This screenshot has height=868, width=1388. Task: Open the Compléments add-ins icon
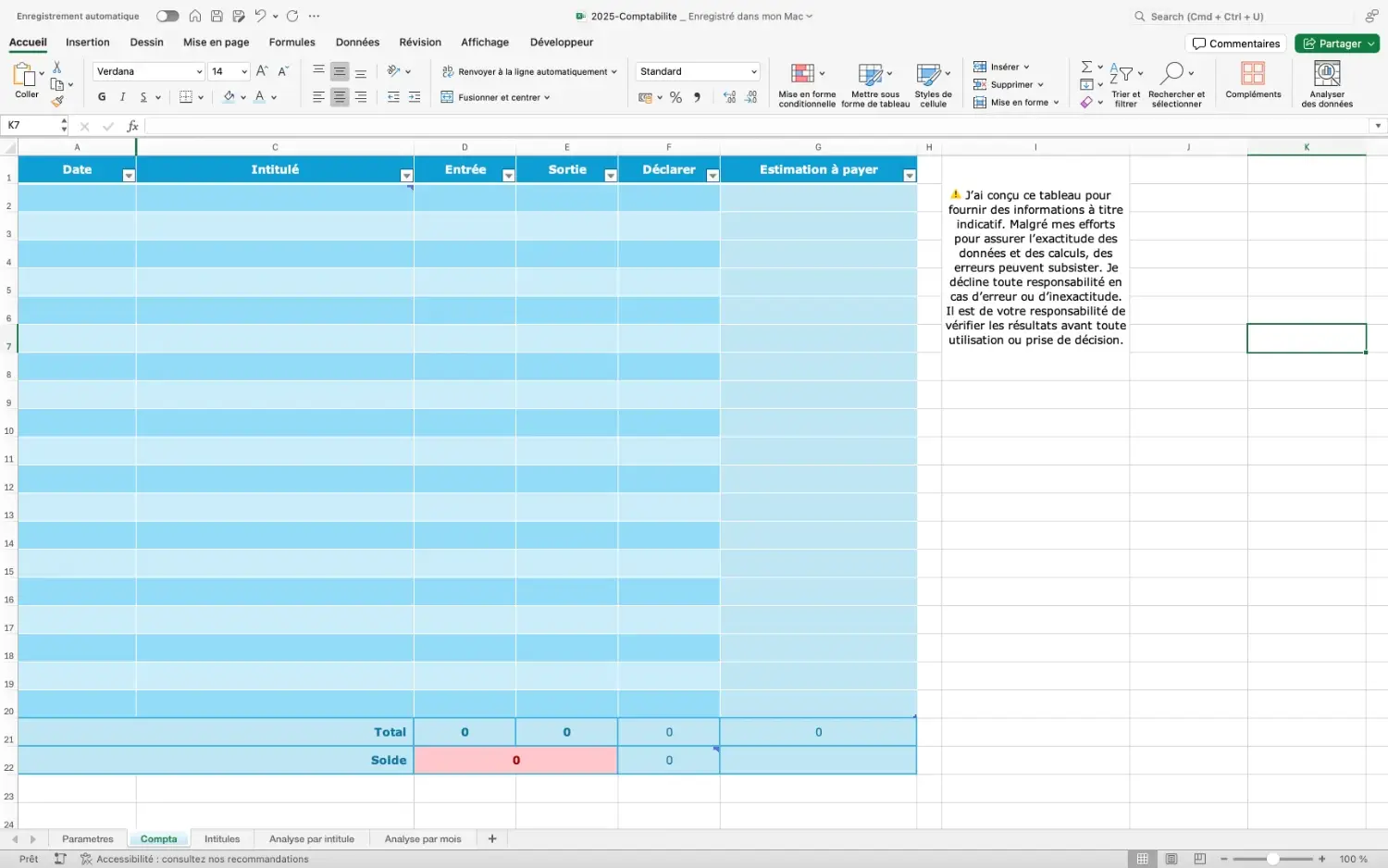[1253, 80]
